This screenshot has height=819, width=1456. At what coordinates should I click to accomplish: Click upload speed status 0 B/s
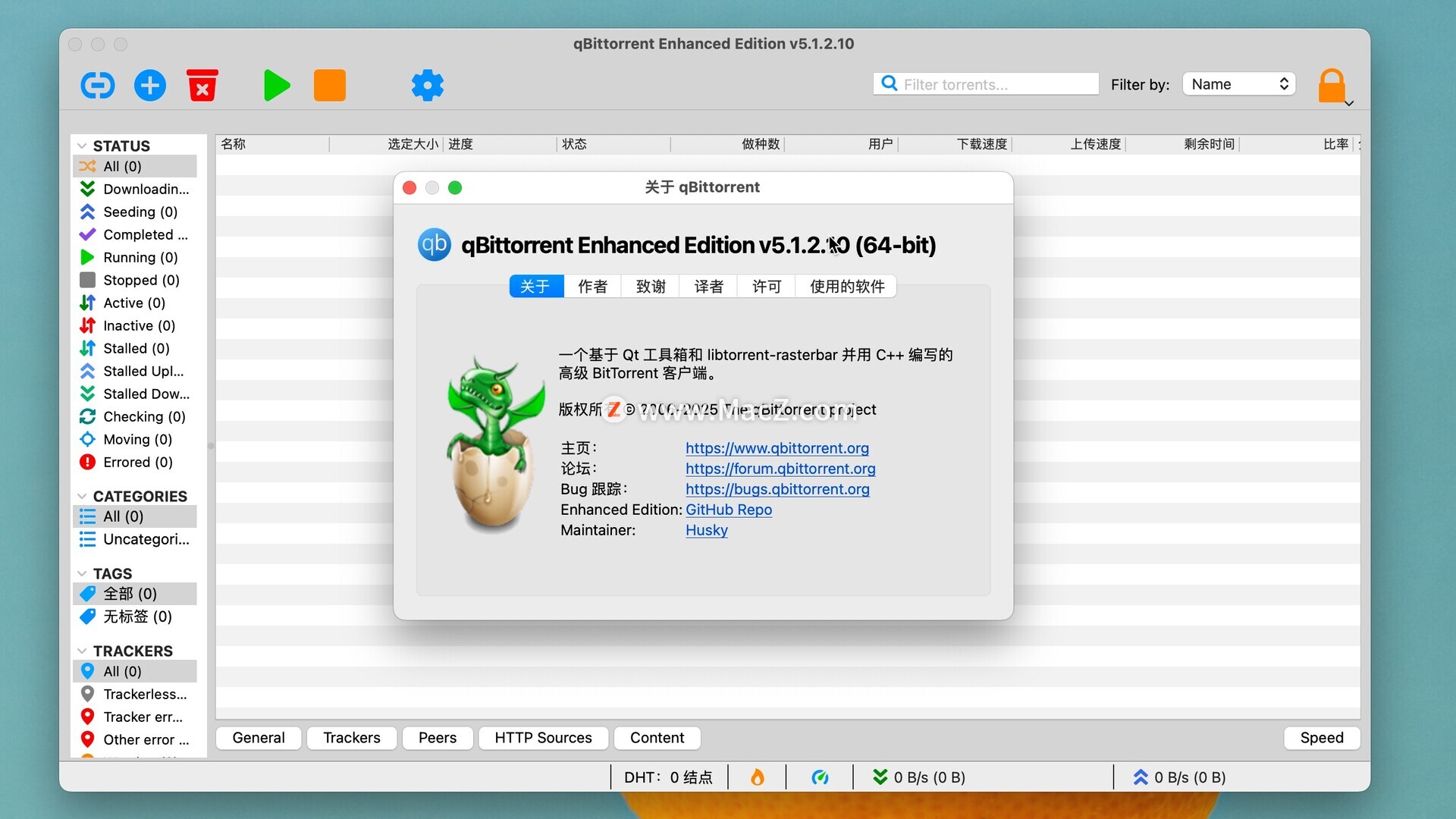pos(1179,777)
